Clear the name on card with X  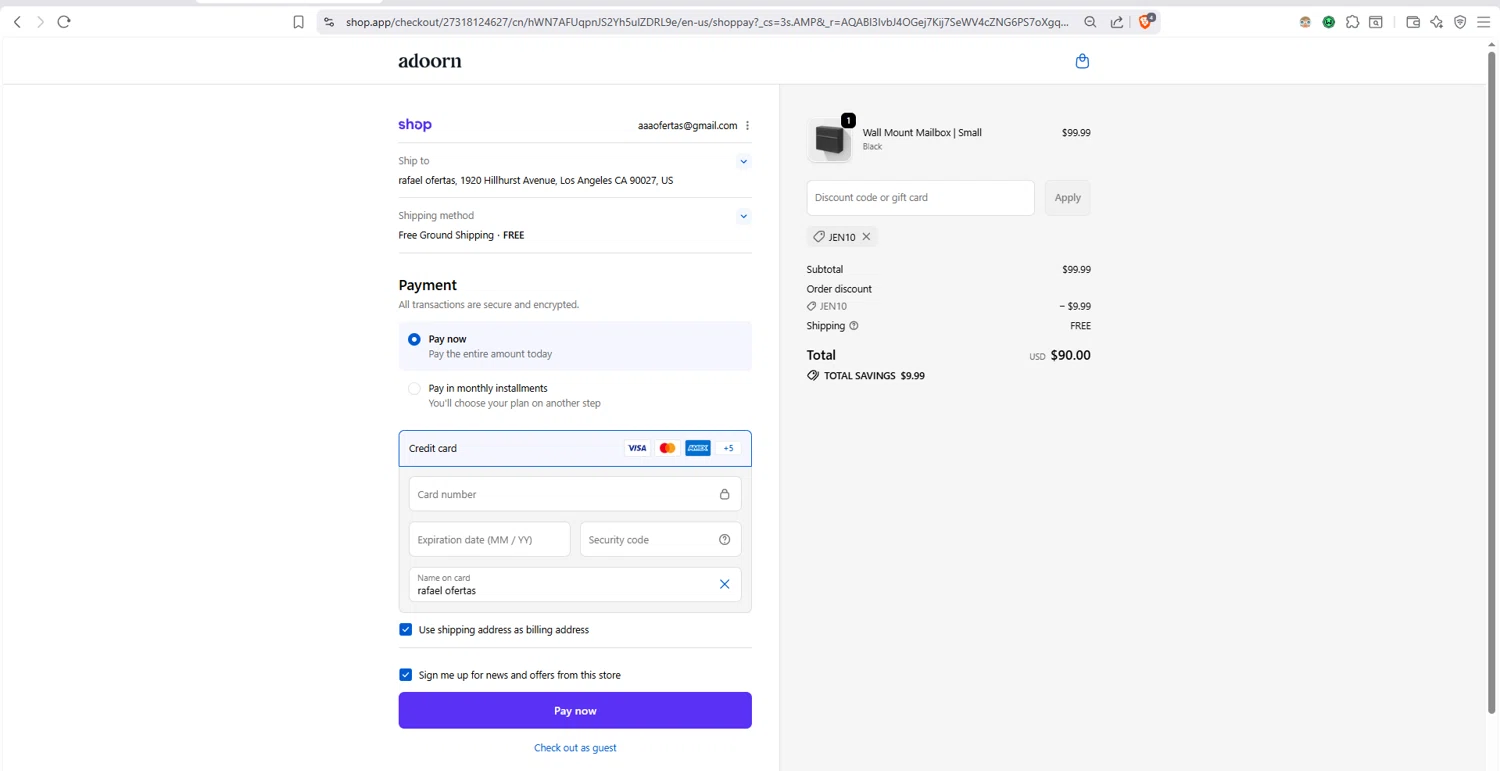725,584
